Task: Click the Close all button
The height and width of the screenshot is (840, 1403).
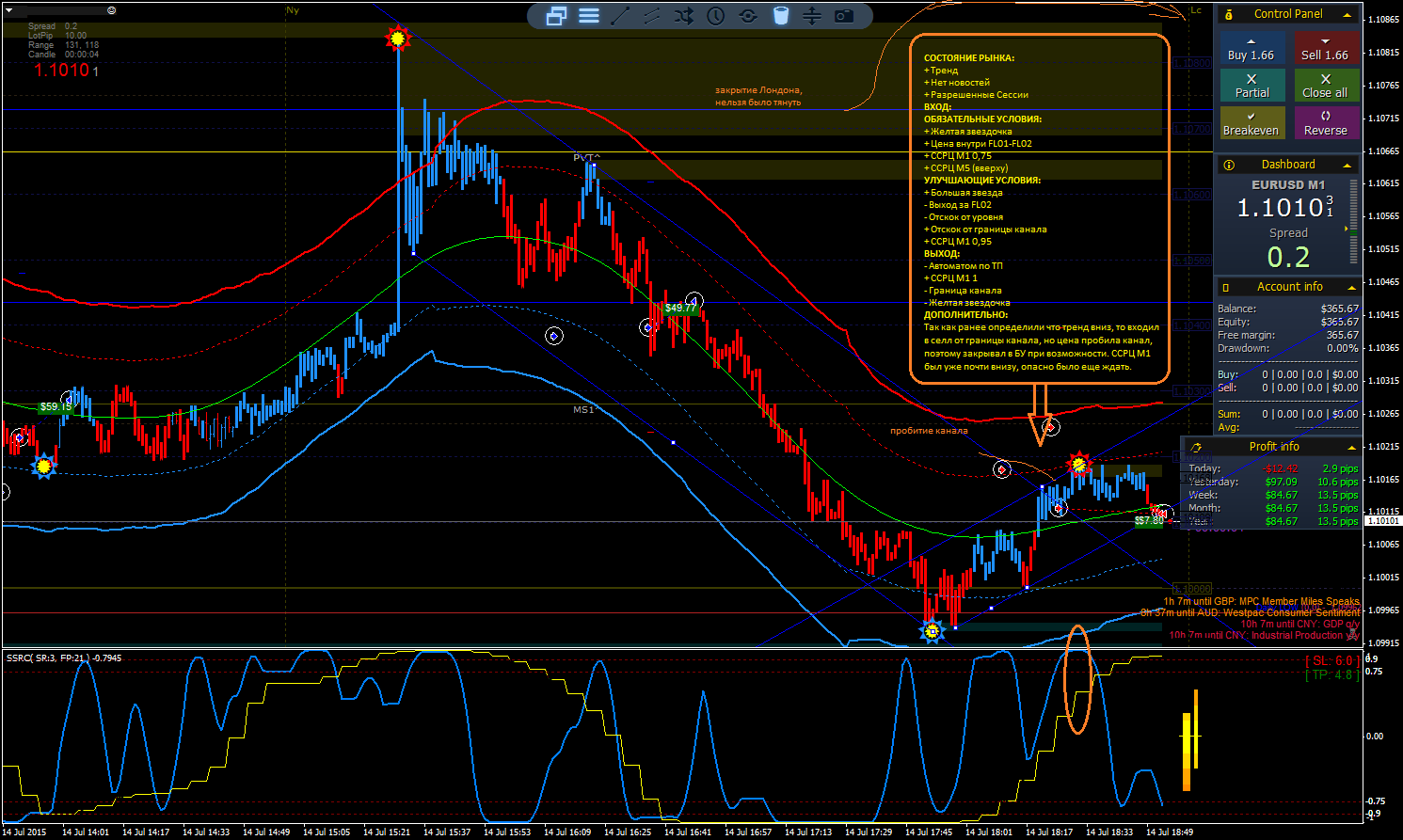Action: coord(1326,86)
